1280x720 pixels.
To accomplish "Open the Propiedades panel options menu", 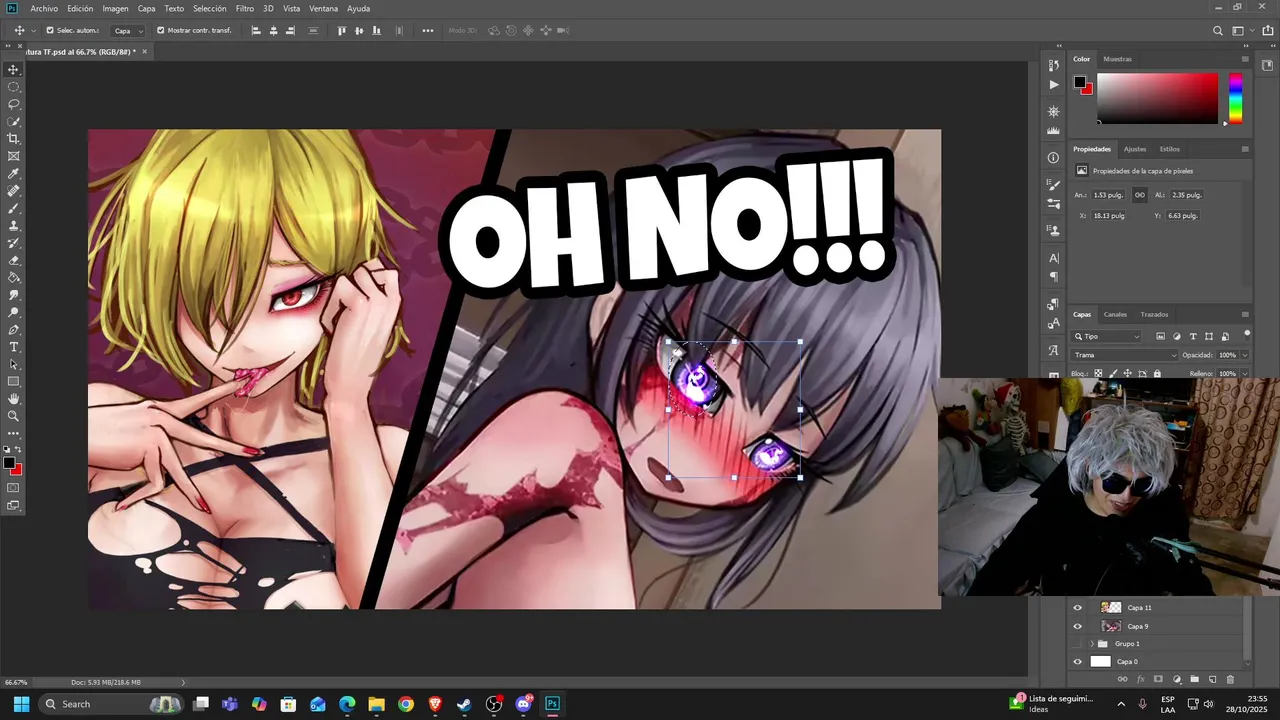I will [x=1245, y=149].
